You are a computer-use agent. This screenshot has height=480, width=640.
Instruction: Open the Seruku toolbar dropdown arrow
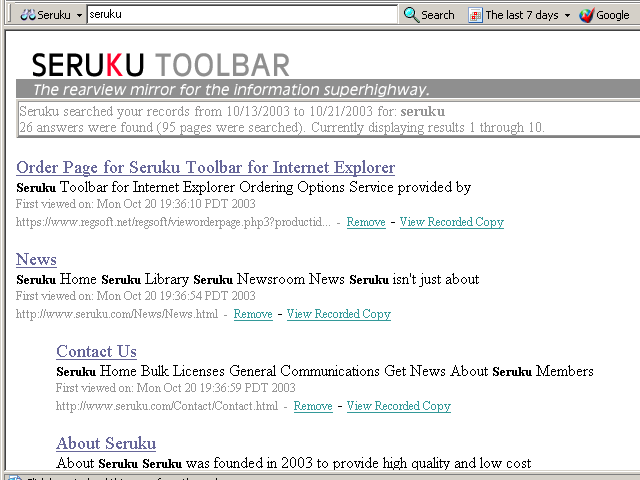coord(79,16)
